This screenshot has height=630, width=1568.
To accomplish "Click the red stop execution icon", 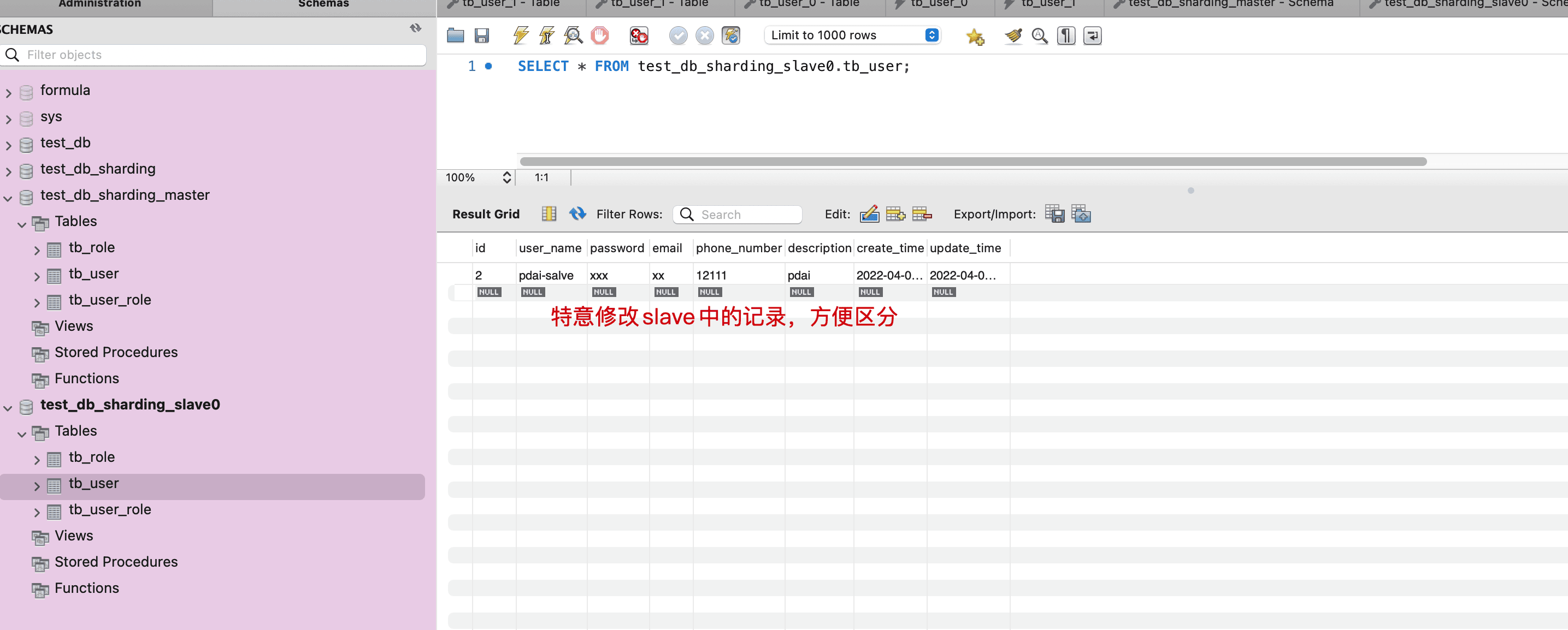I will tap(599, 35).
